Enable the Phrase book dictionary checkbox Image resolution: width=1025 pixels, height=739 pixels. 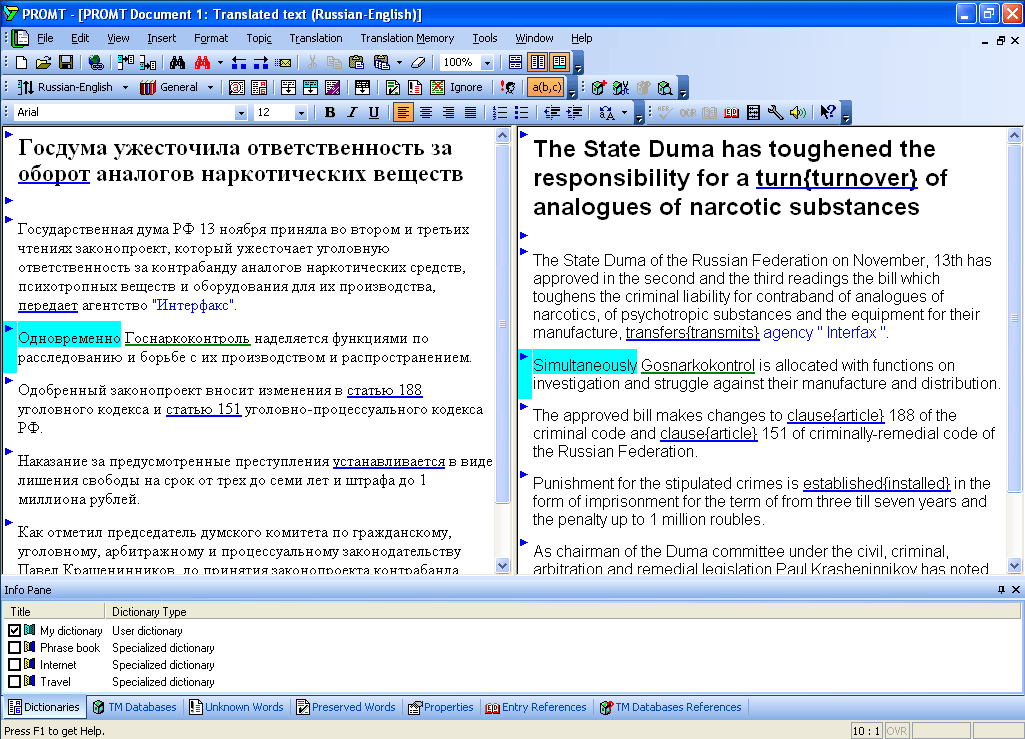(x=14, y=647)
